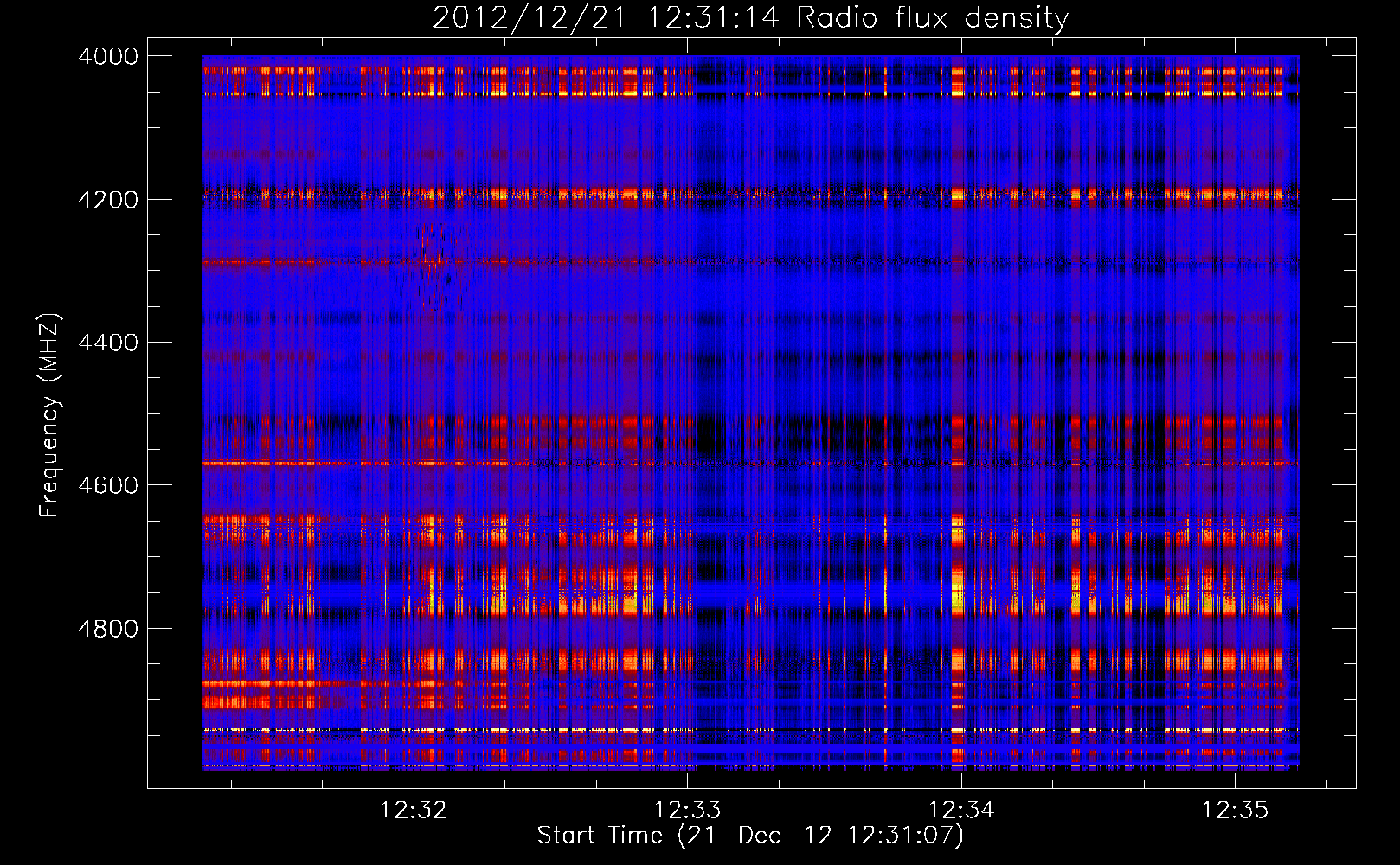The height and width of the screenshot is (865, 1400).
Task: Select the 4000 frequency tick label
Action: click(107, 56)
